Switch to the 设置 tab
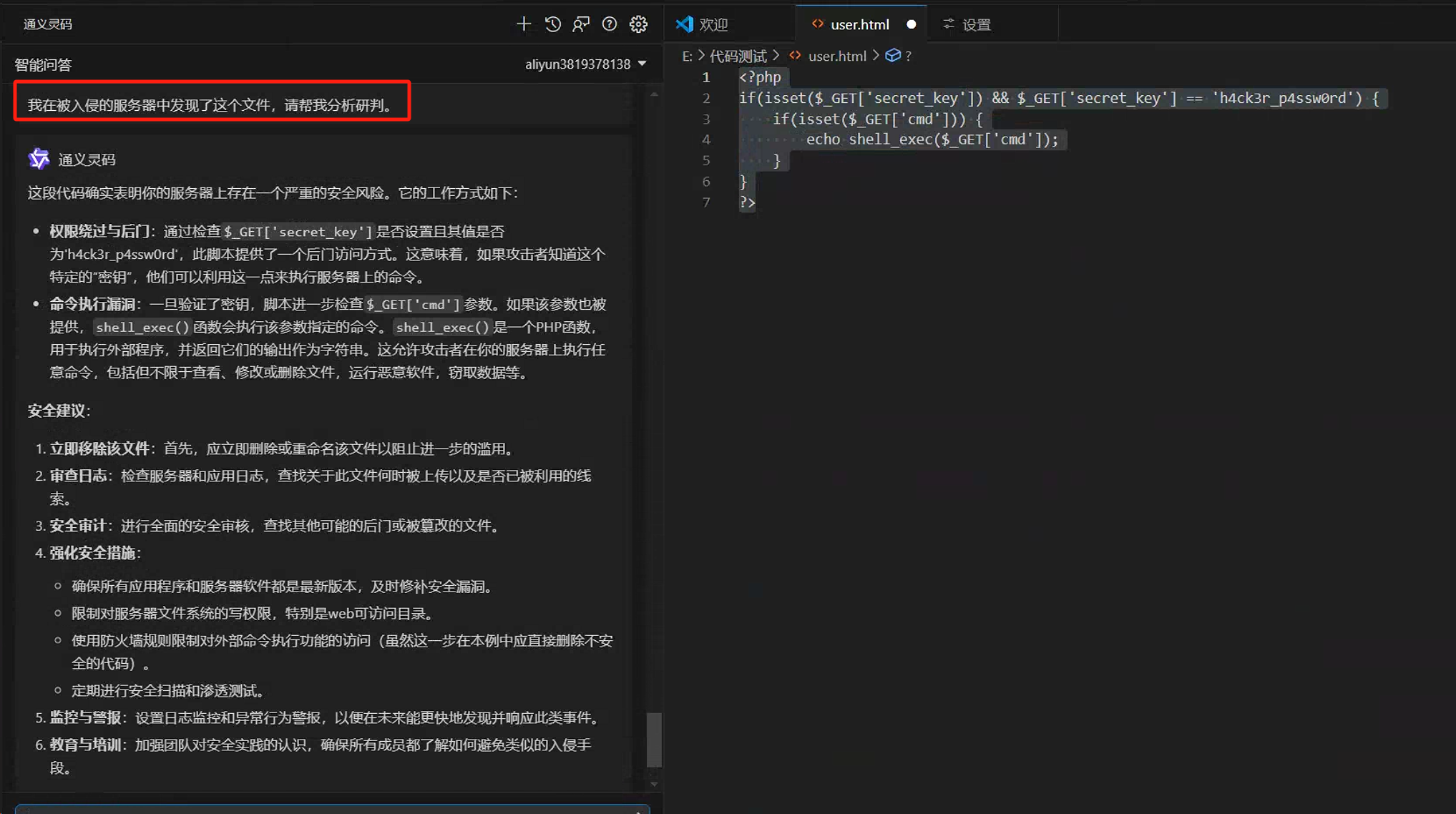Image resolution: width=1456 pixels, height=814 pixels. pyautogui.click(x=976, y=24)
